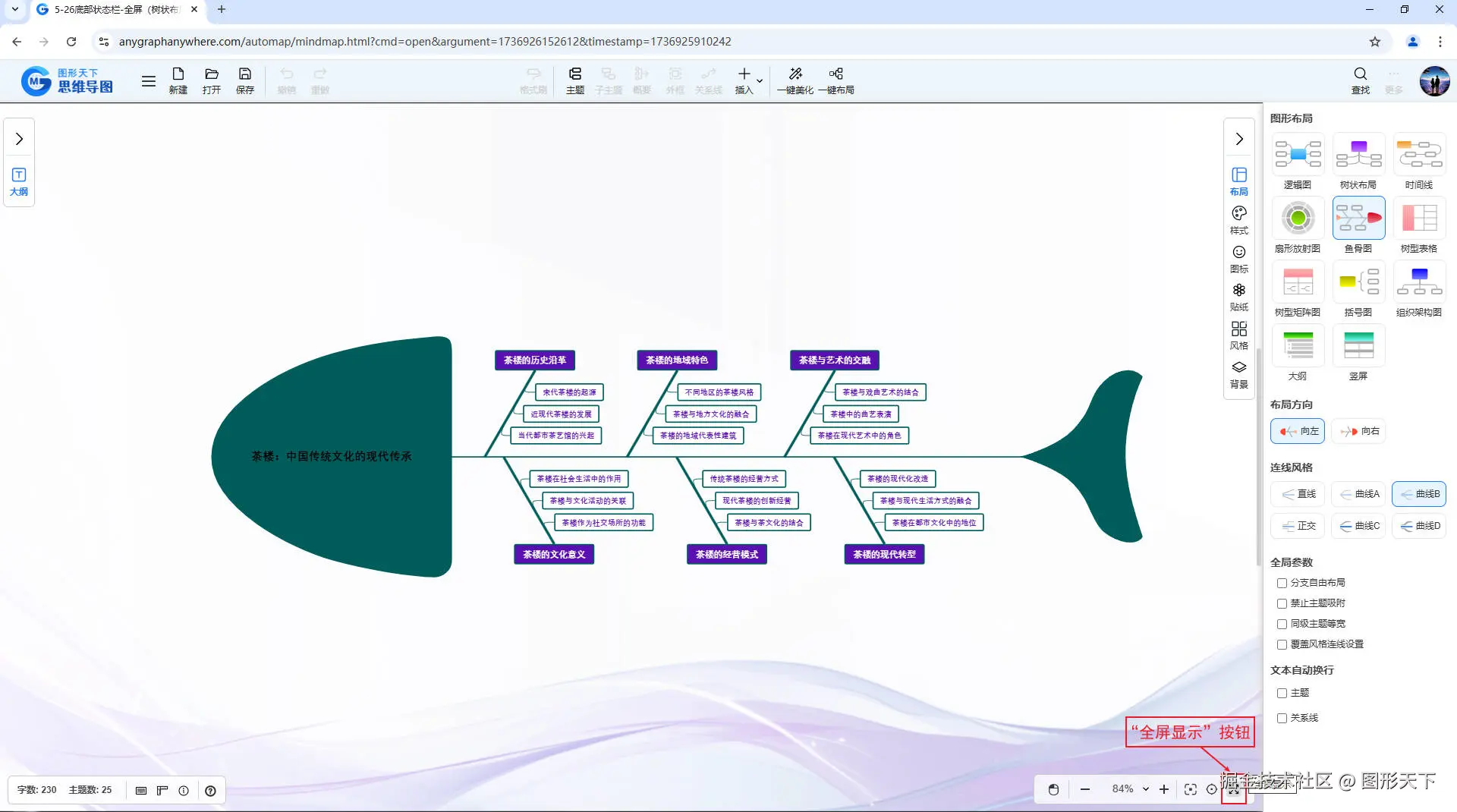
Task: Click the slide view icon in status bar
Action: tap(141, 791)
